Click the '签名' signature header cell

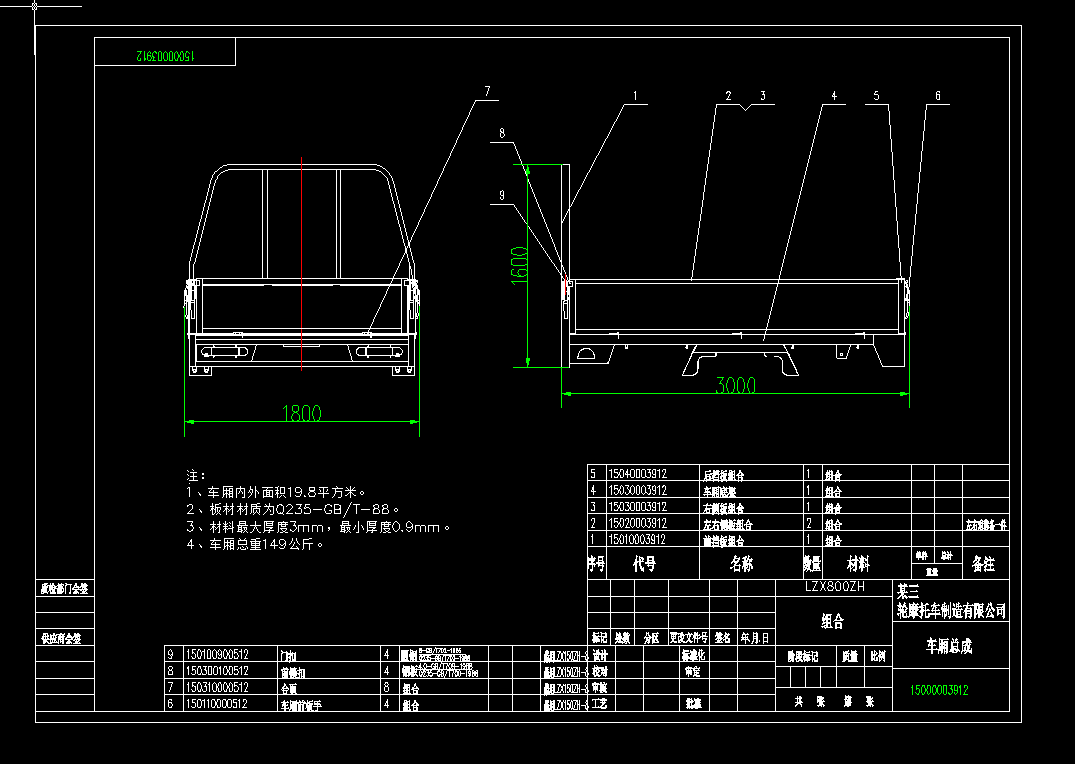point(722,638)
